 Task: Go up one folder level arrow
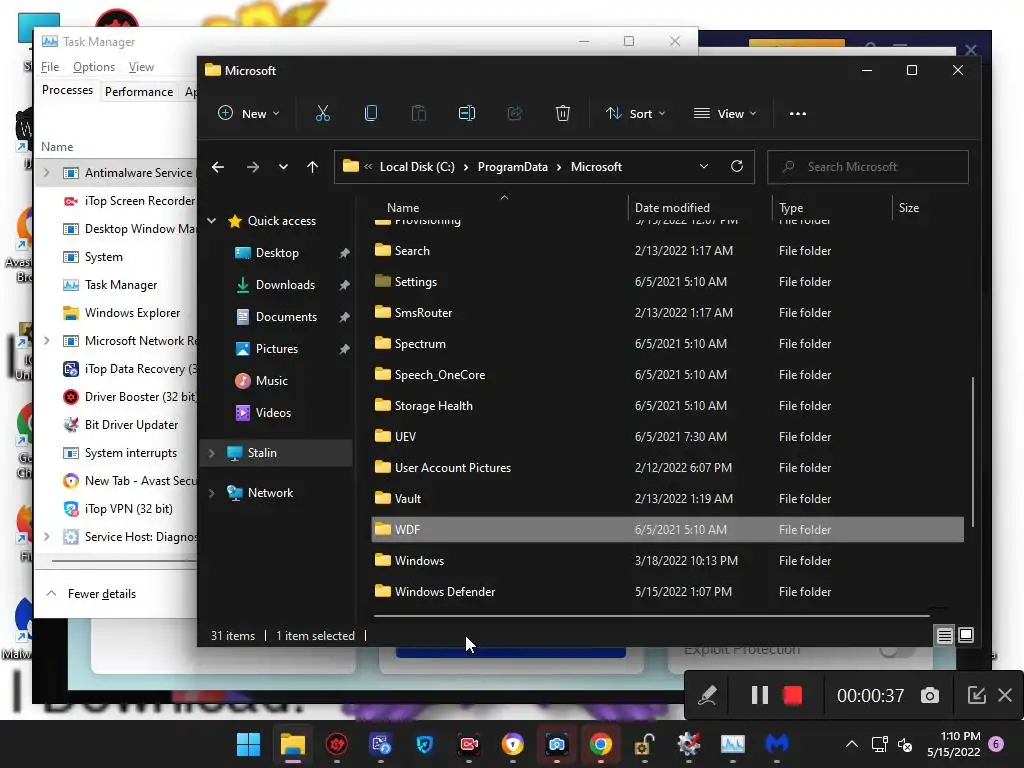(x=313, y=167)
